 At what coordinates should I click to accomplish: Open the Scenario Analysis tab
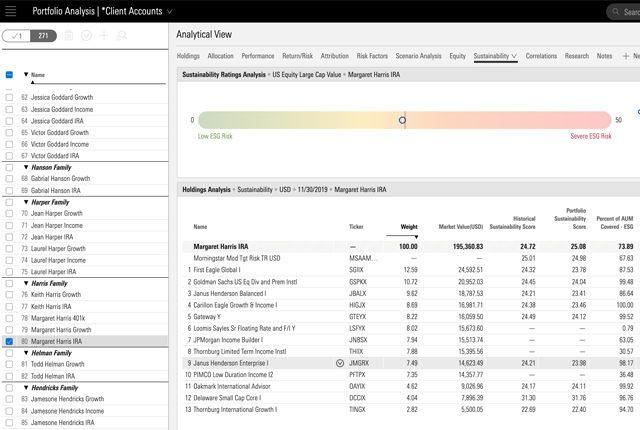point(418,57)
